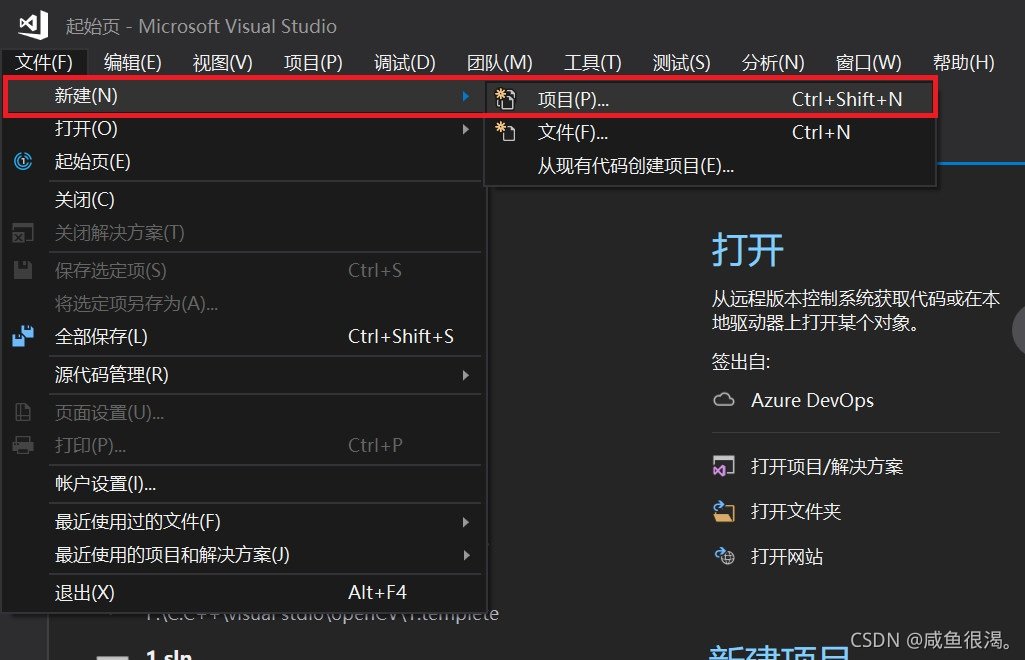Open the 编辑(E) menu

click(133, 63)
